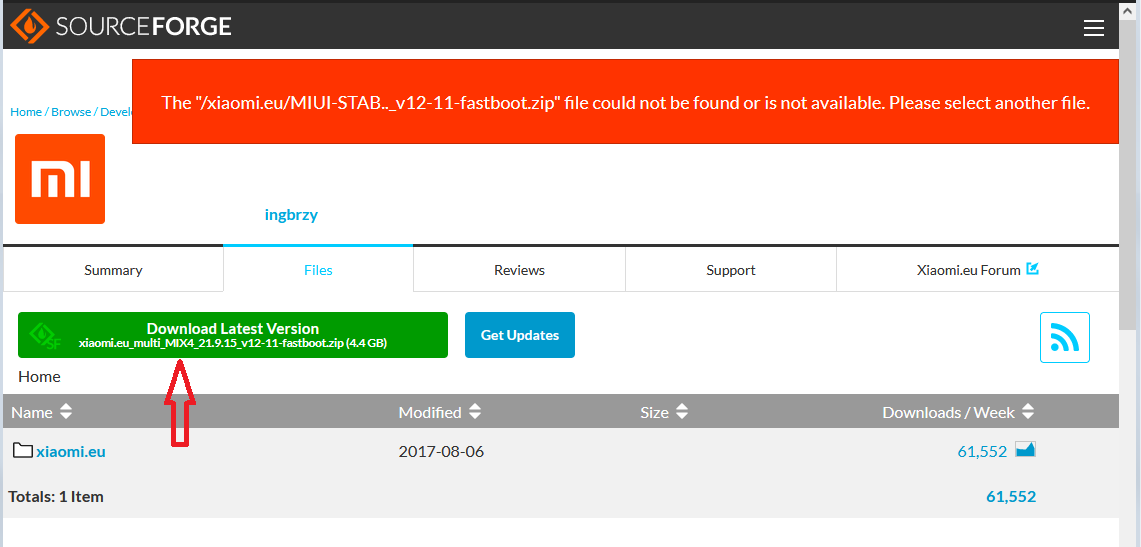Click the Get Updates button
Image resolution: width=1141 pixels, height=547 pixels.
520,335
